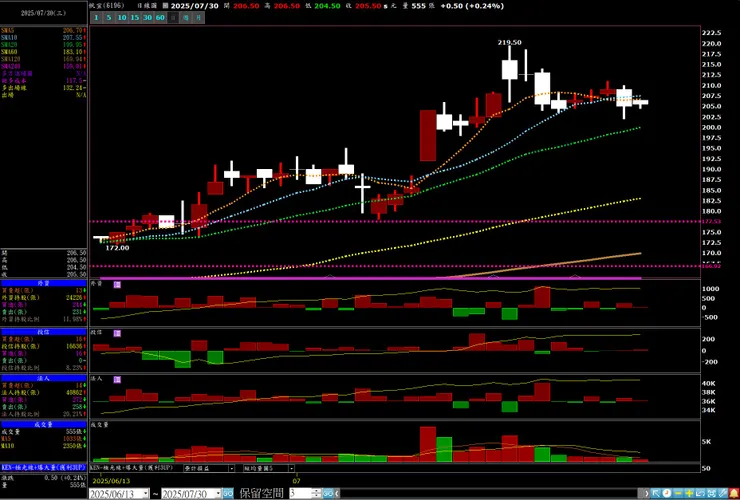The width and height of the screenshot is (740, 500).
Task: Click the 2025/07/30 date box in the left panel
Action: coord(43,13)
